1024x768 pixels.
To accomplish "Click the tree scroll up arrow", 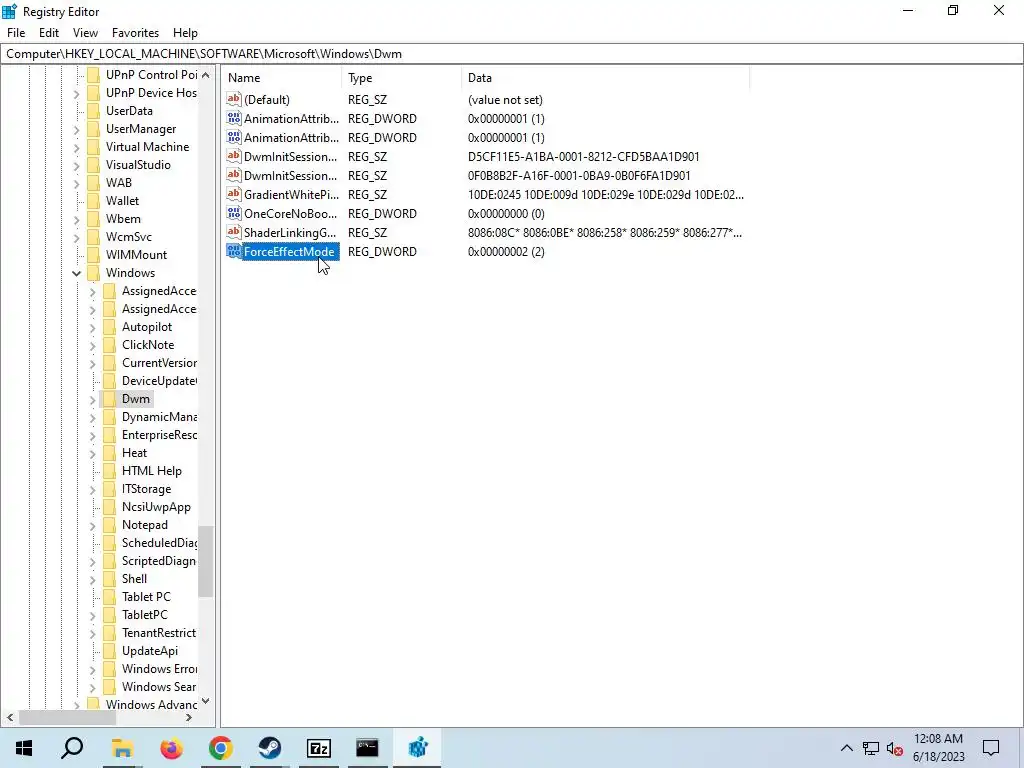I will 206,74.
